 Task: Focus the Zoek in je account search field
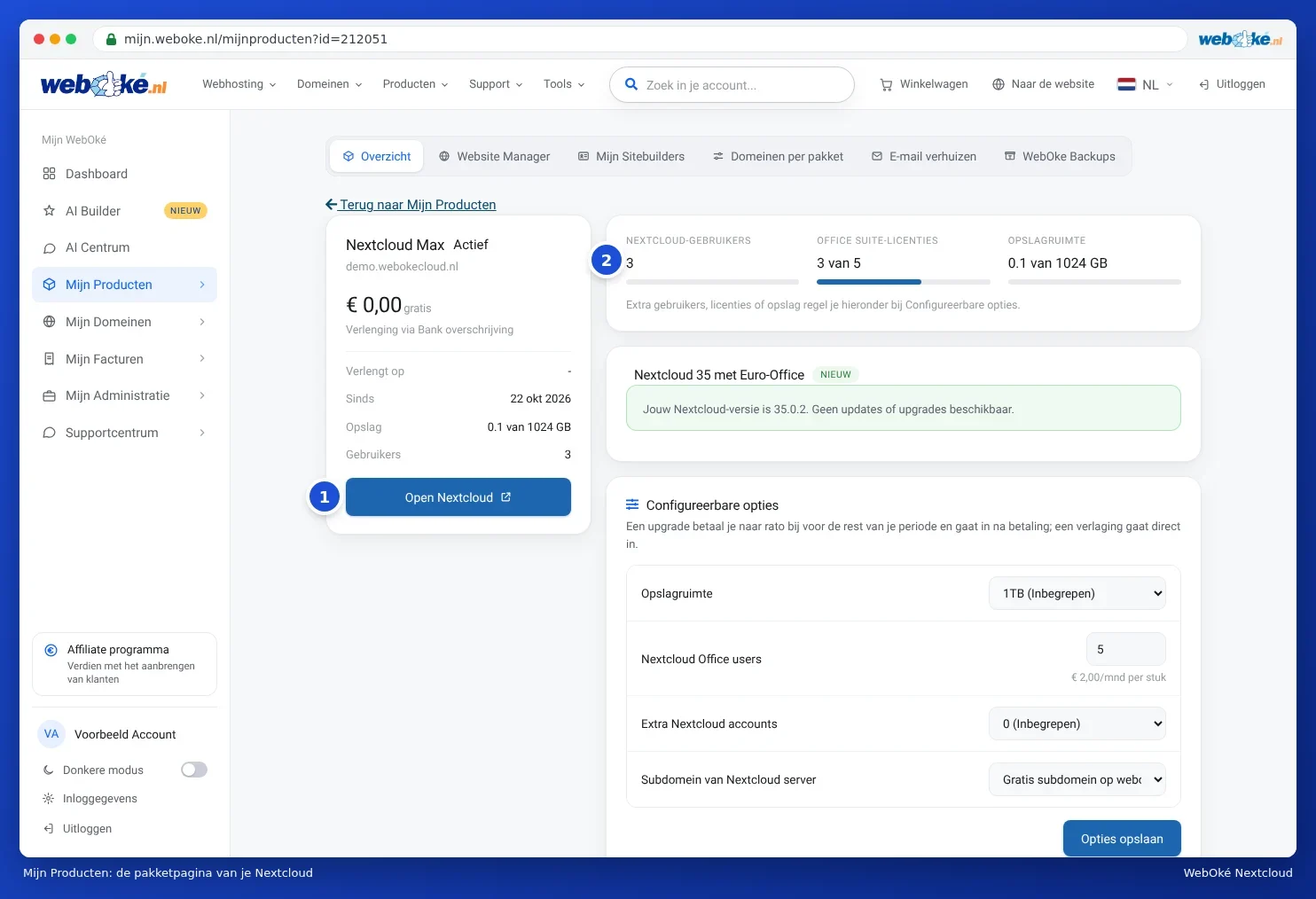pos(732,85)
